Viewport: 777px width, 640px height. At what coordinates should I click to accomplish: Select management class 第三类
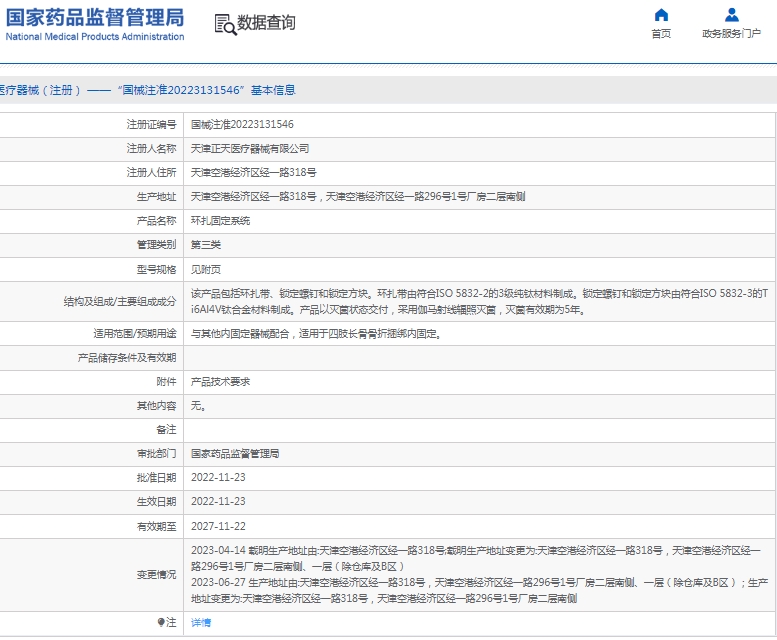pos(206,245)
